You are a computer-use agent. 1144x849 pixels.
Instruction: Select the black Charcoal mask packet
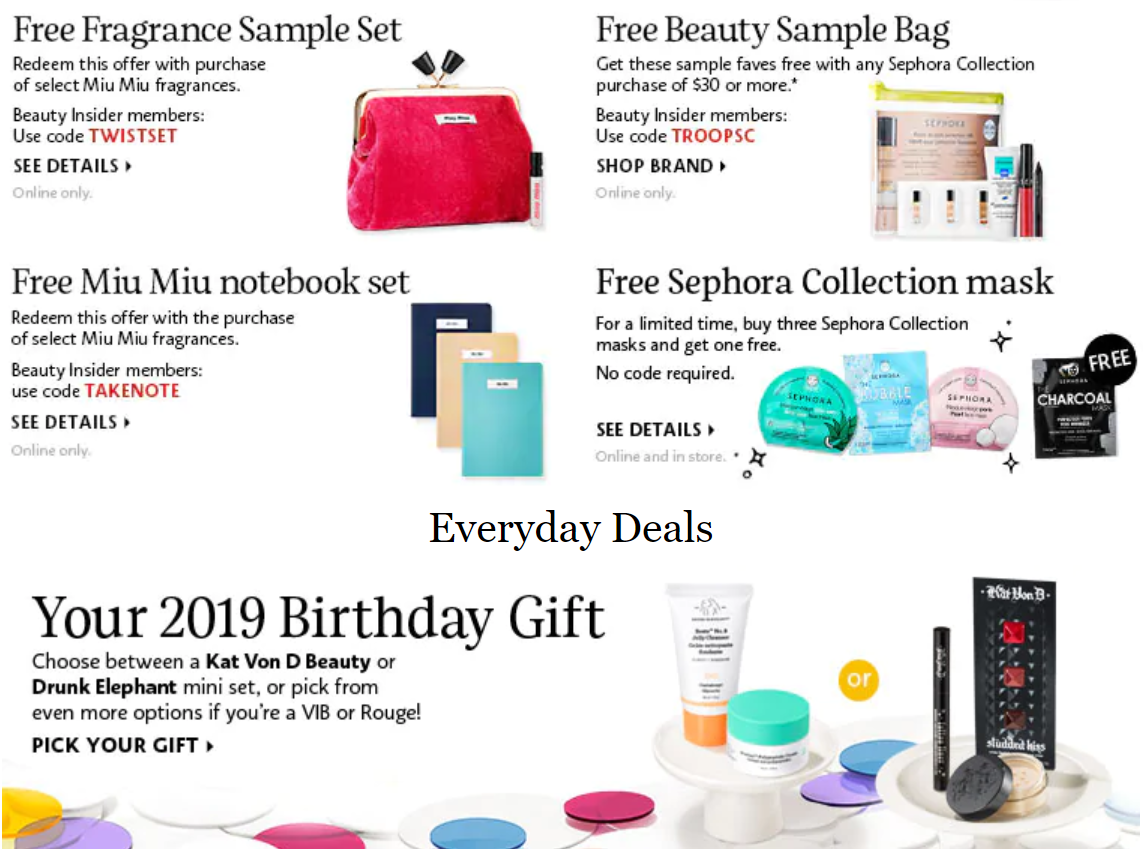point(1073,408)
